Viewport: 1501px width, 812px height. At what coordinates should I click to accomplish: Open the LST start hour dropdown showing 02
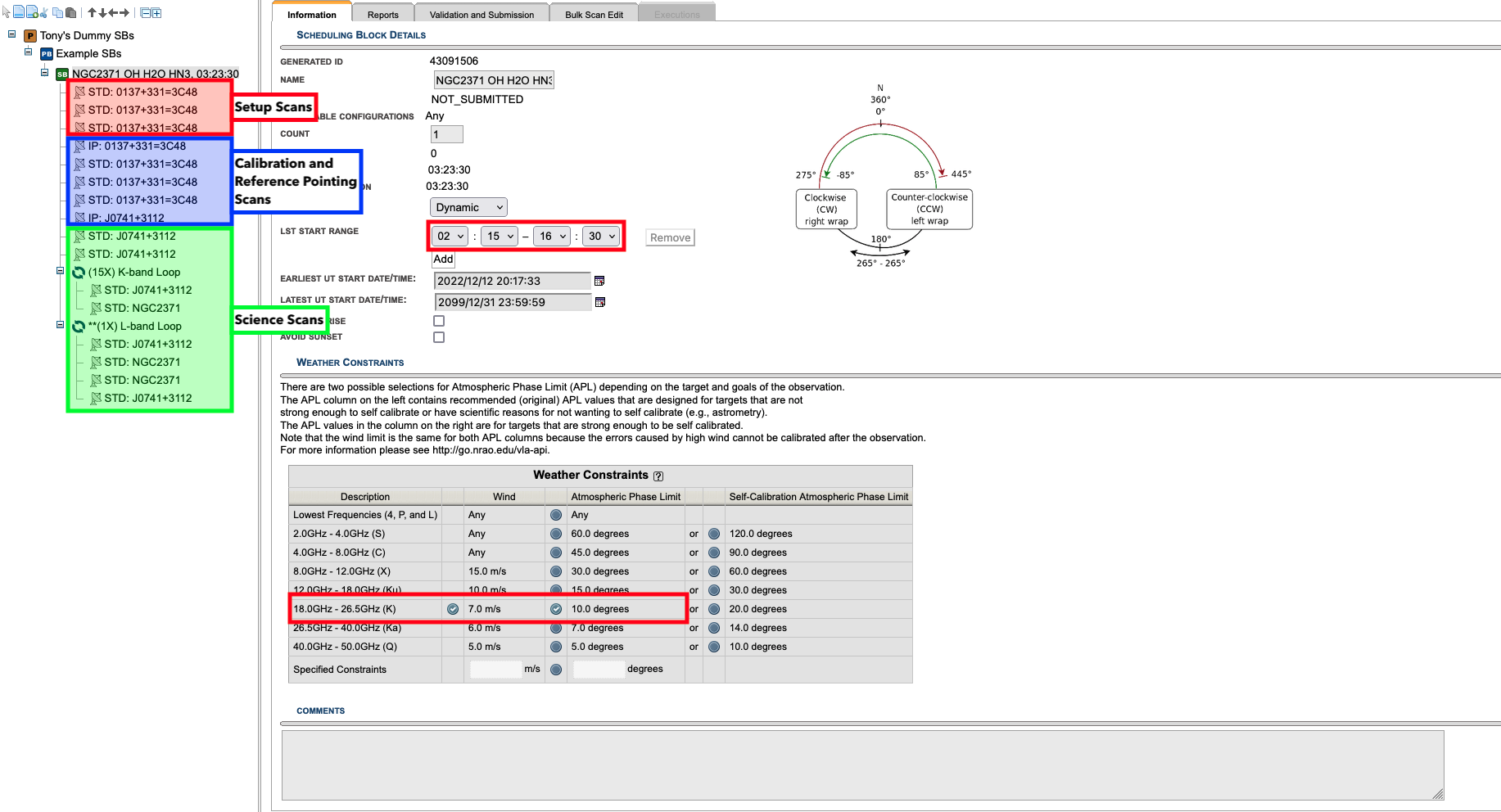click(x=450, y=237)
